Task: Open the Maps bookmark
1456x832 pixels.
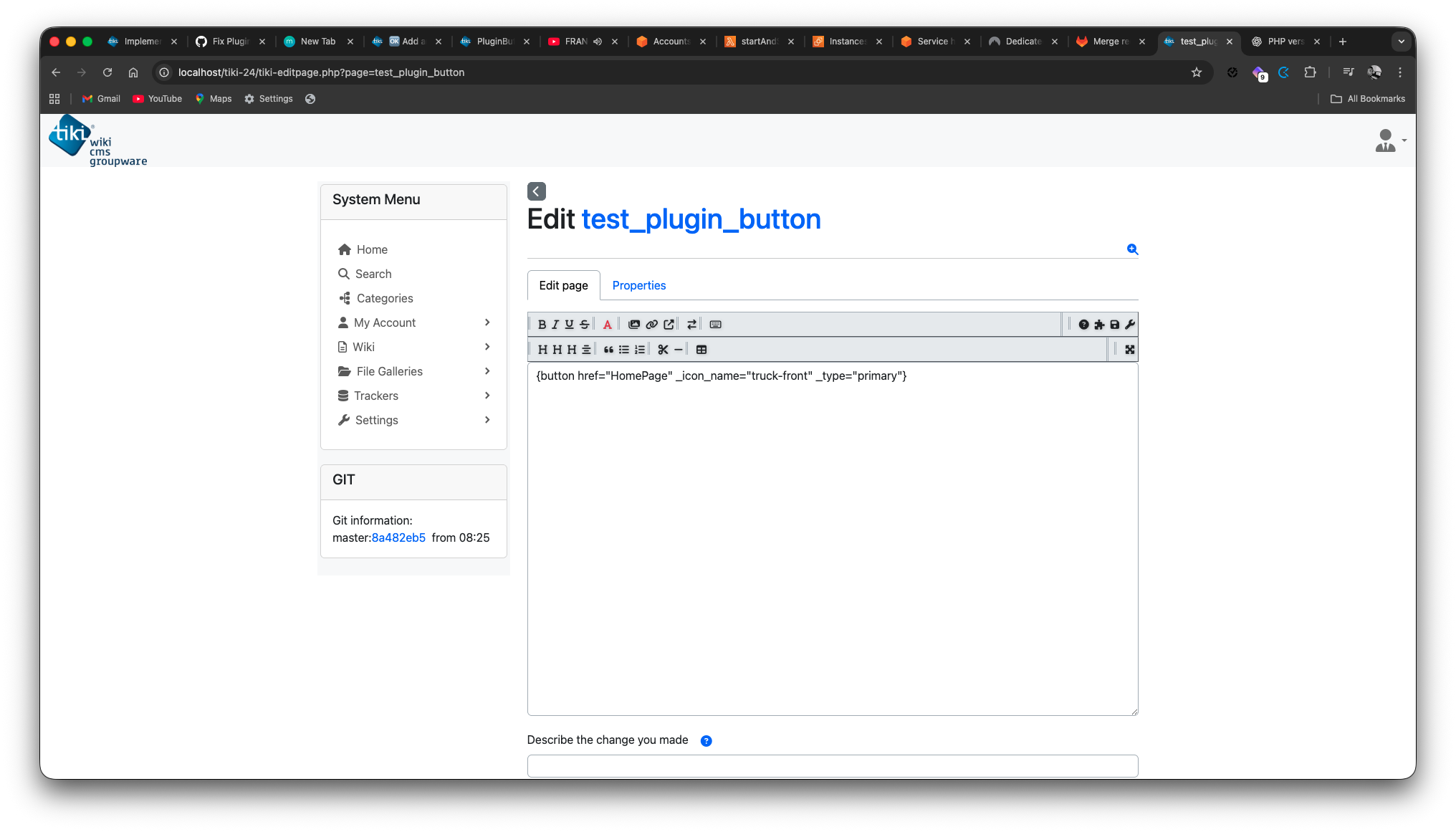Action: (x=214, y=99)
